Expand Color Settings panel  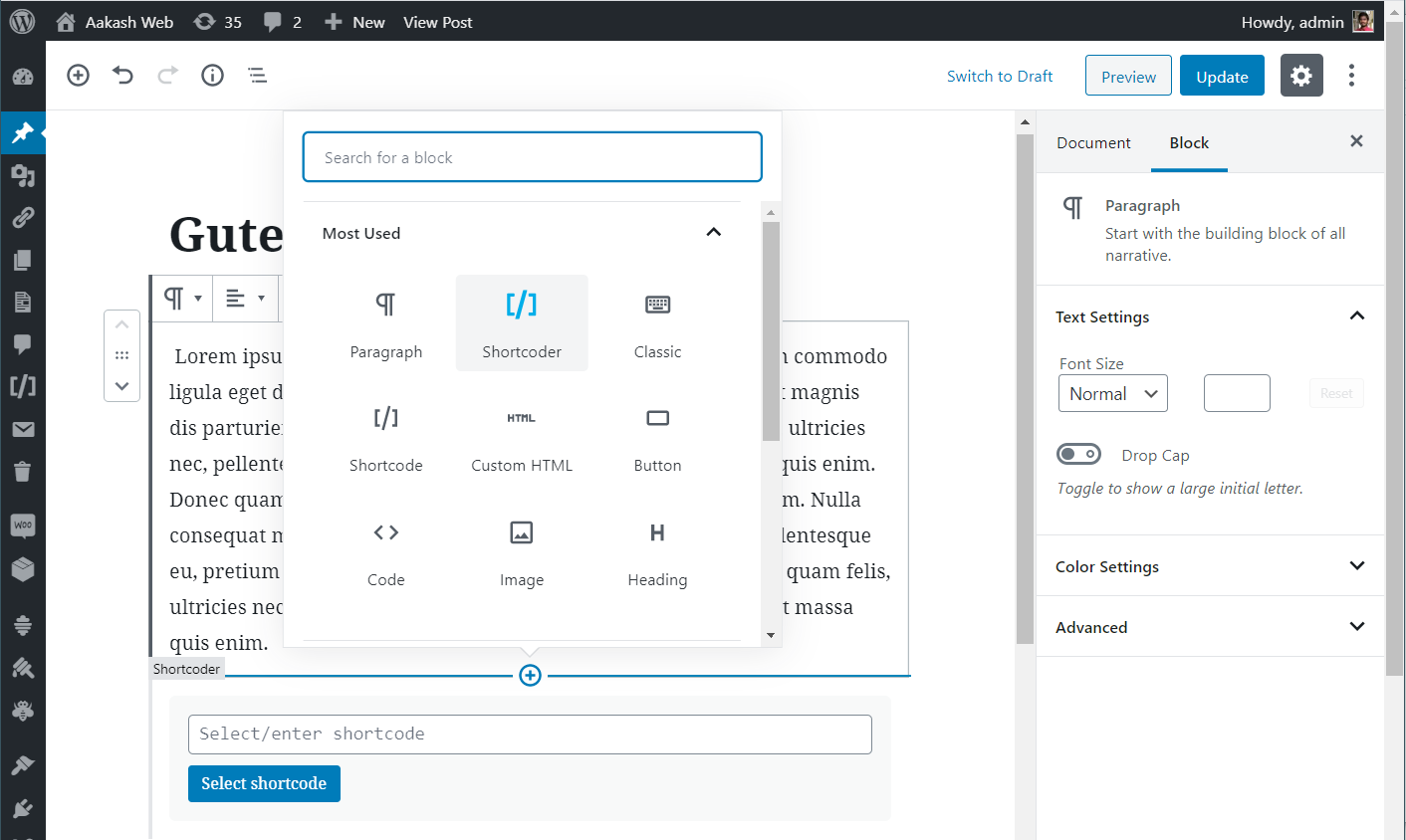pyautogui.click(x=1210, y=566)
